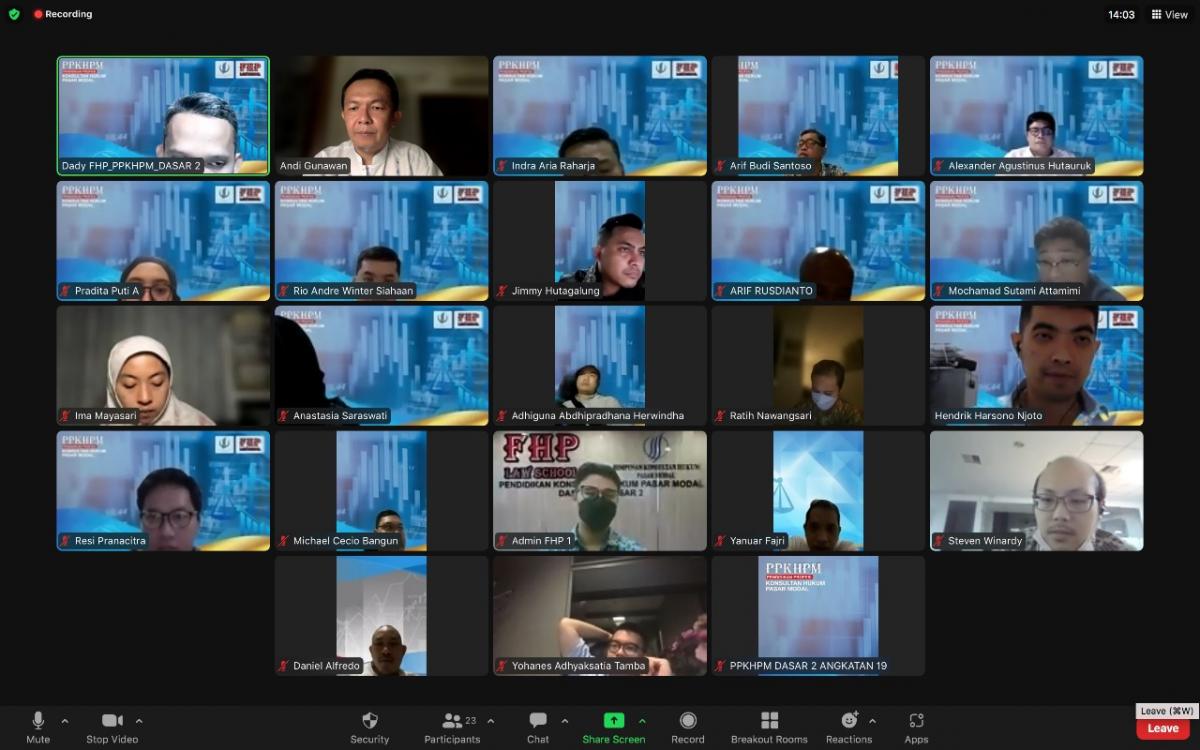
Task: Select Andi Gunawan's video tile
Action: click(x=381, y=116)
